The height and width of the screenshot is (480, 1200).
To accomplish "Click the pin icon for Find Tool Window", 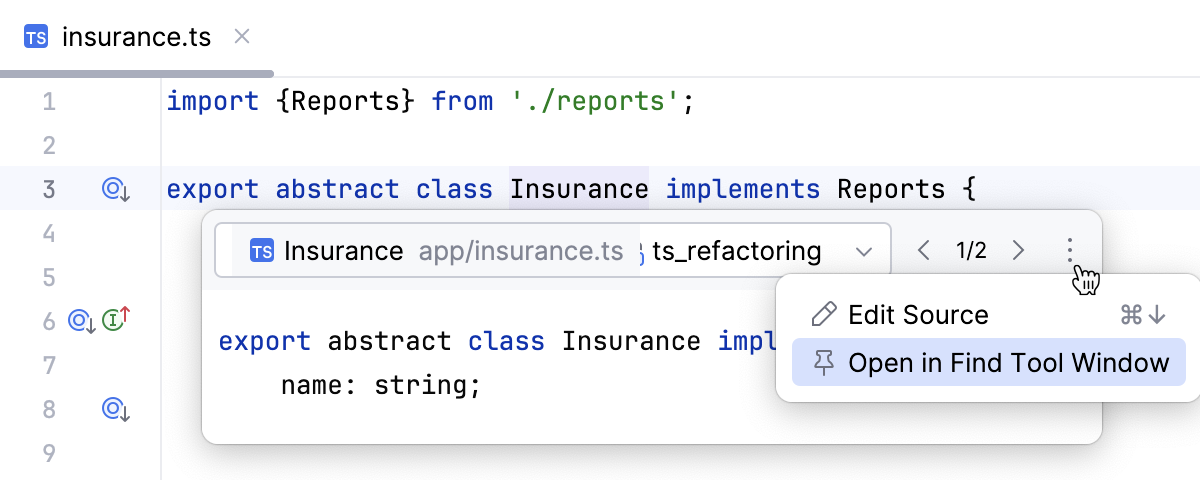I will pos(824,363).
